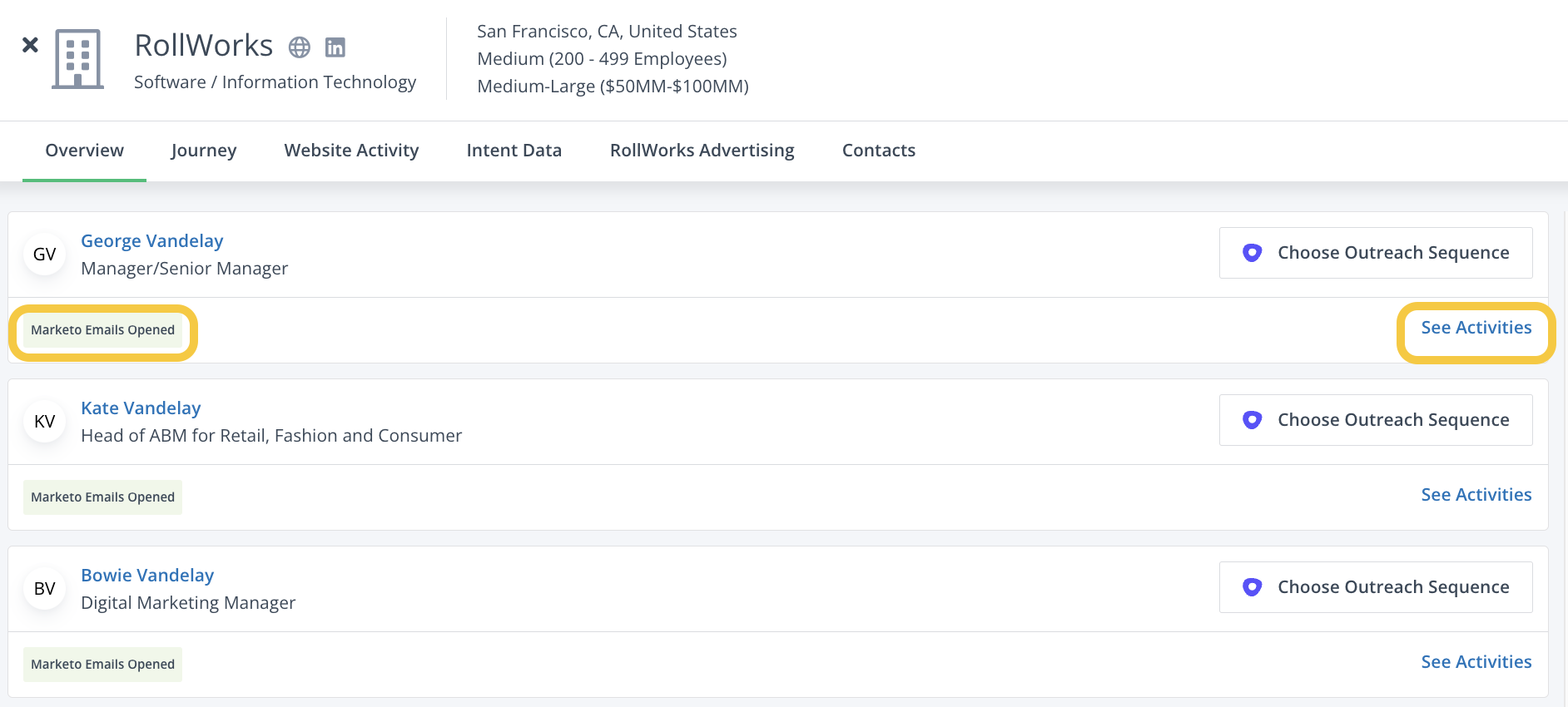This screenshot has height=707, width=1568.
Task: Click the Manager/Senior Manager title text
Action: 185,269
